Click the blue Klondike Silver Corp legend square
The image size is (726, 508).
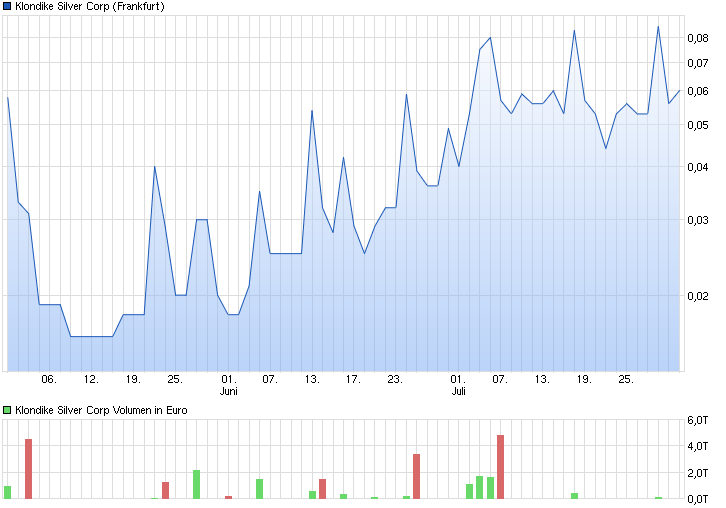(7, 6)
